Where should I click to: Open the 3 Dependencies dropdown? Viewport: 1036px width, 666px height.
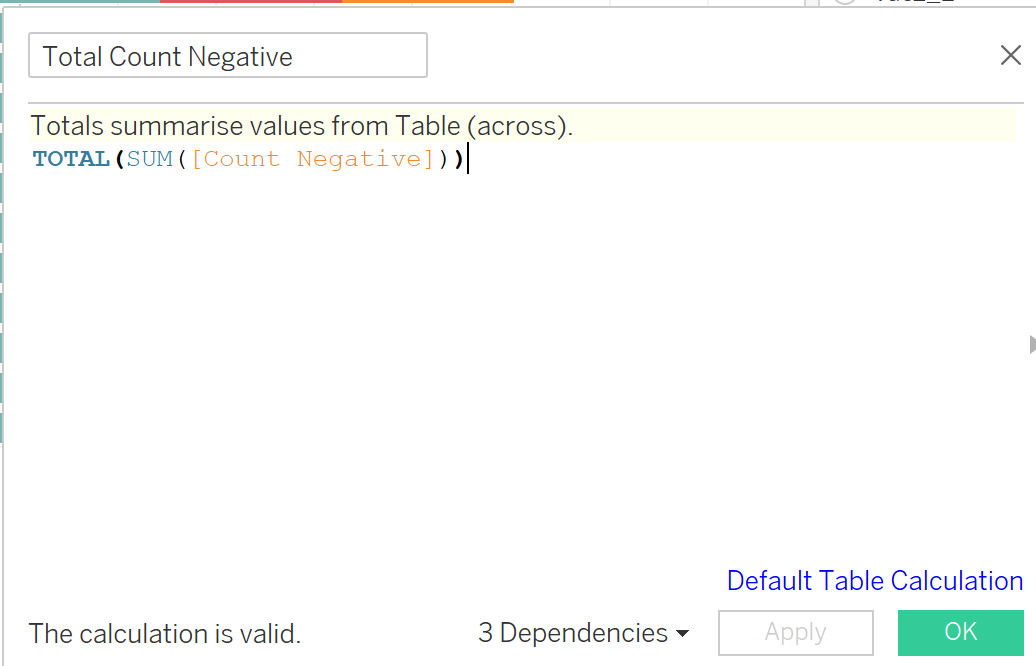tap(584, 633)
